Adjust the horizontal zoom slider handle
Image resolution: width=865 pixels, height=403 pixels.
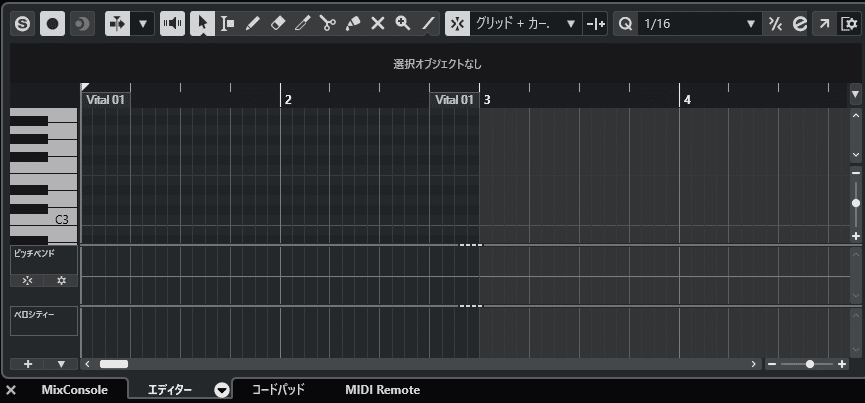810,364
